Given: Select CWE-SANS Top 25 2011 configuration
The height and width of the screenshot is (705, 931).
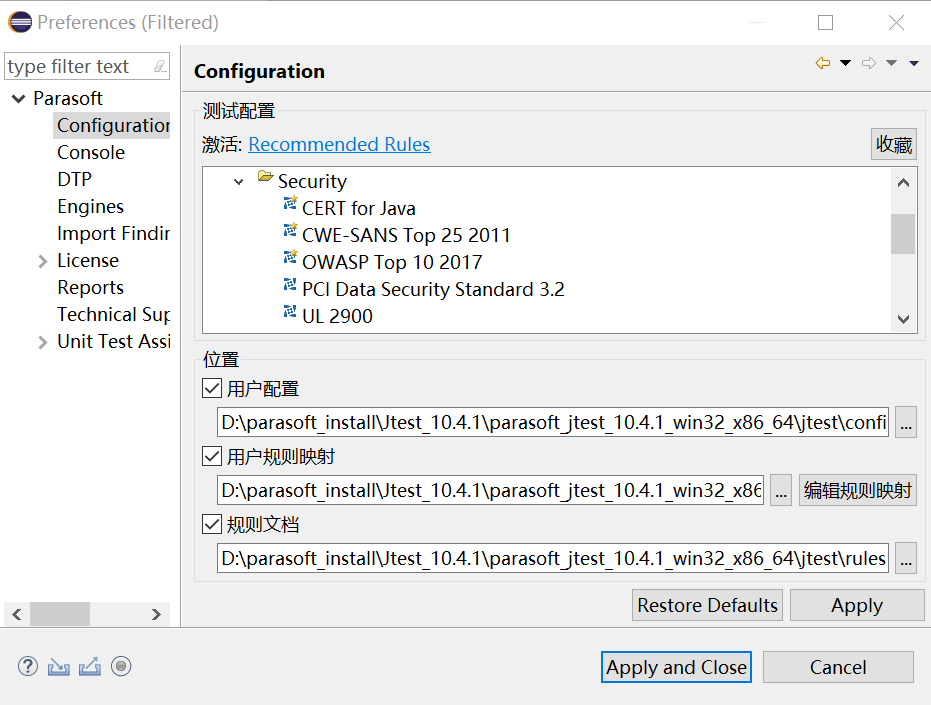Looking at the screenshot, I should (x=406, y=235).
